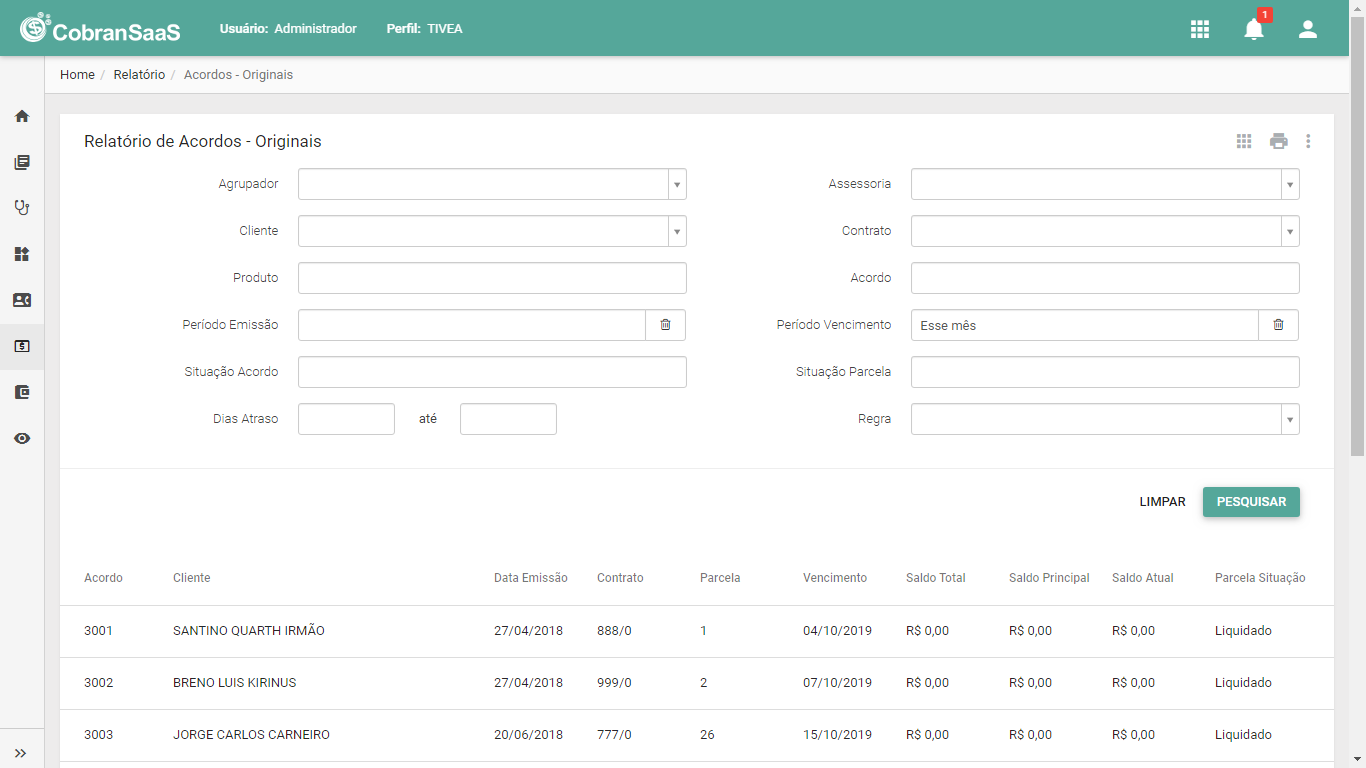This screenshot has width=1366, height=768.
Task: Open the sidebar contact card icon
Action: (22, 300)
